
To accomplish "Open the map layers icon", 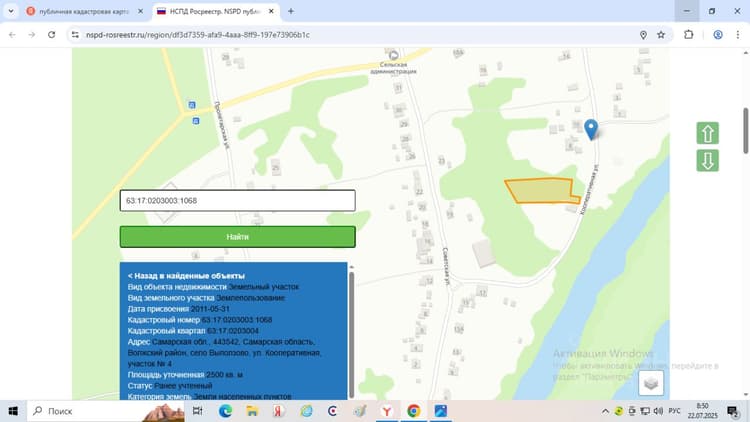I will [x=651, y=383].
